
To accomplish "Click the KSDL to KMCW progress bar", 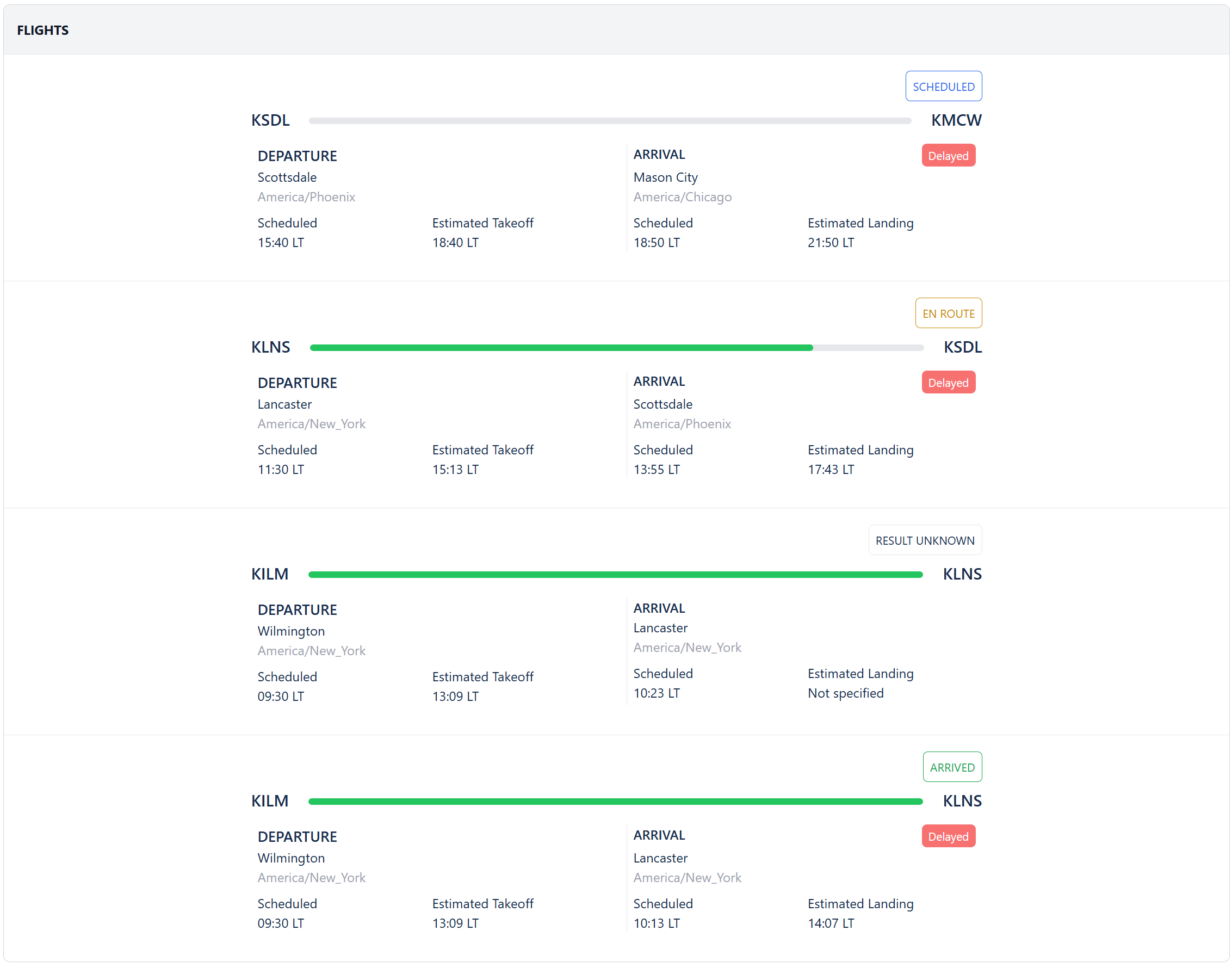I will [x=609, y=121].
